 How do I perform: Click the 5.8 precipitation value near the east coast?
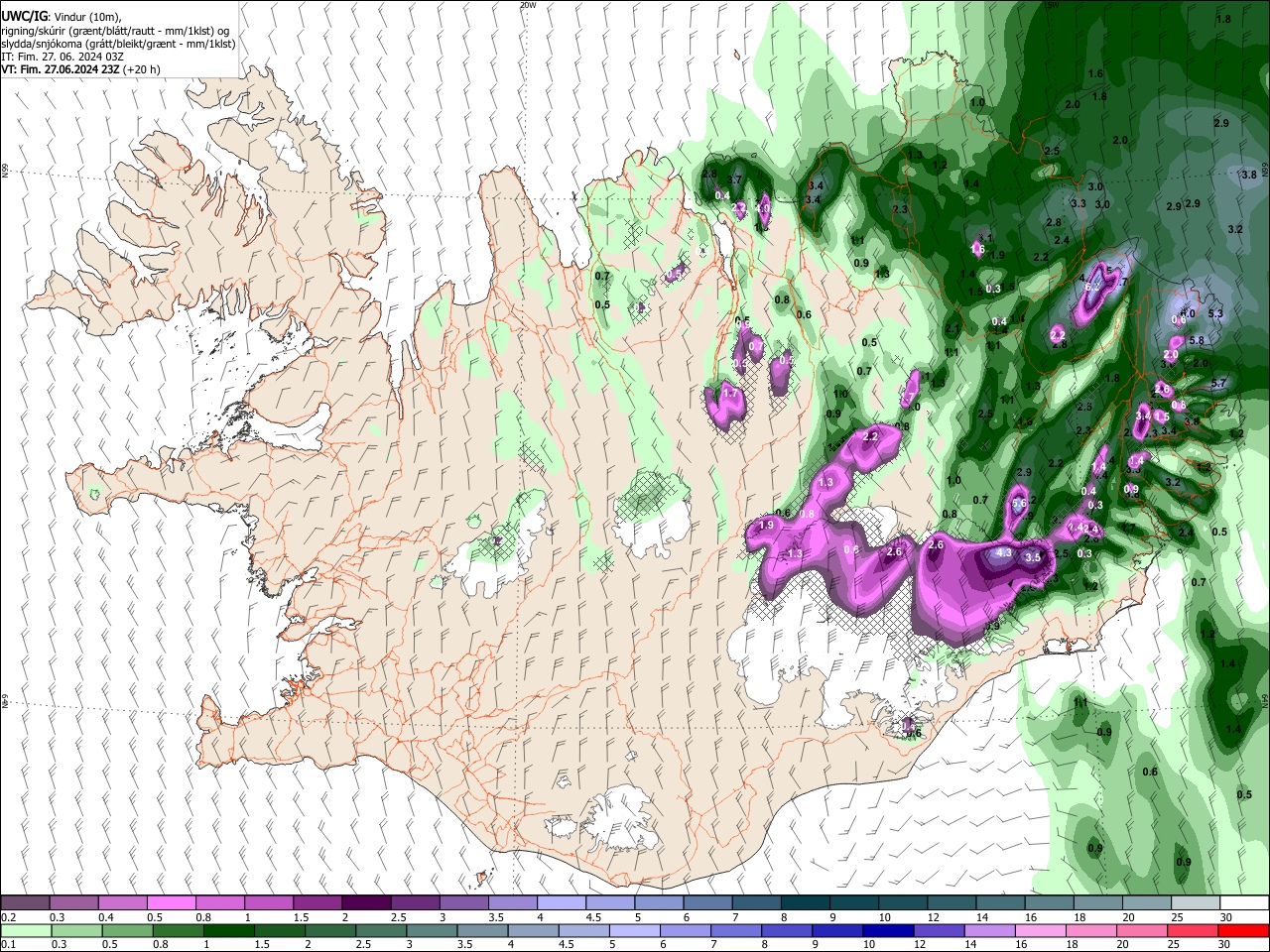[x=1197, y=340]
